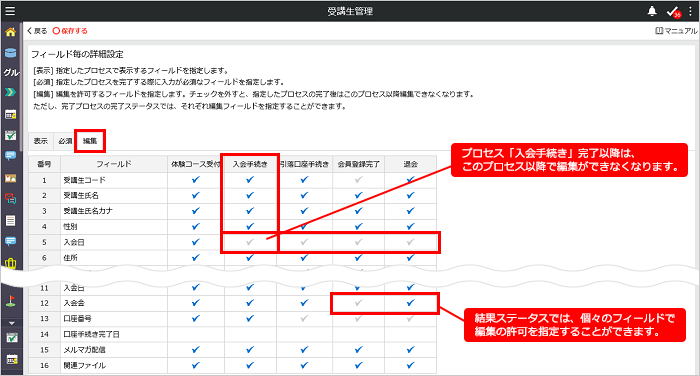Select the メルマガ配信 field name
This screenshot has width=700, height=376.
point(84,350)
